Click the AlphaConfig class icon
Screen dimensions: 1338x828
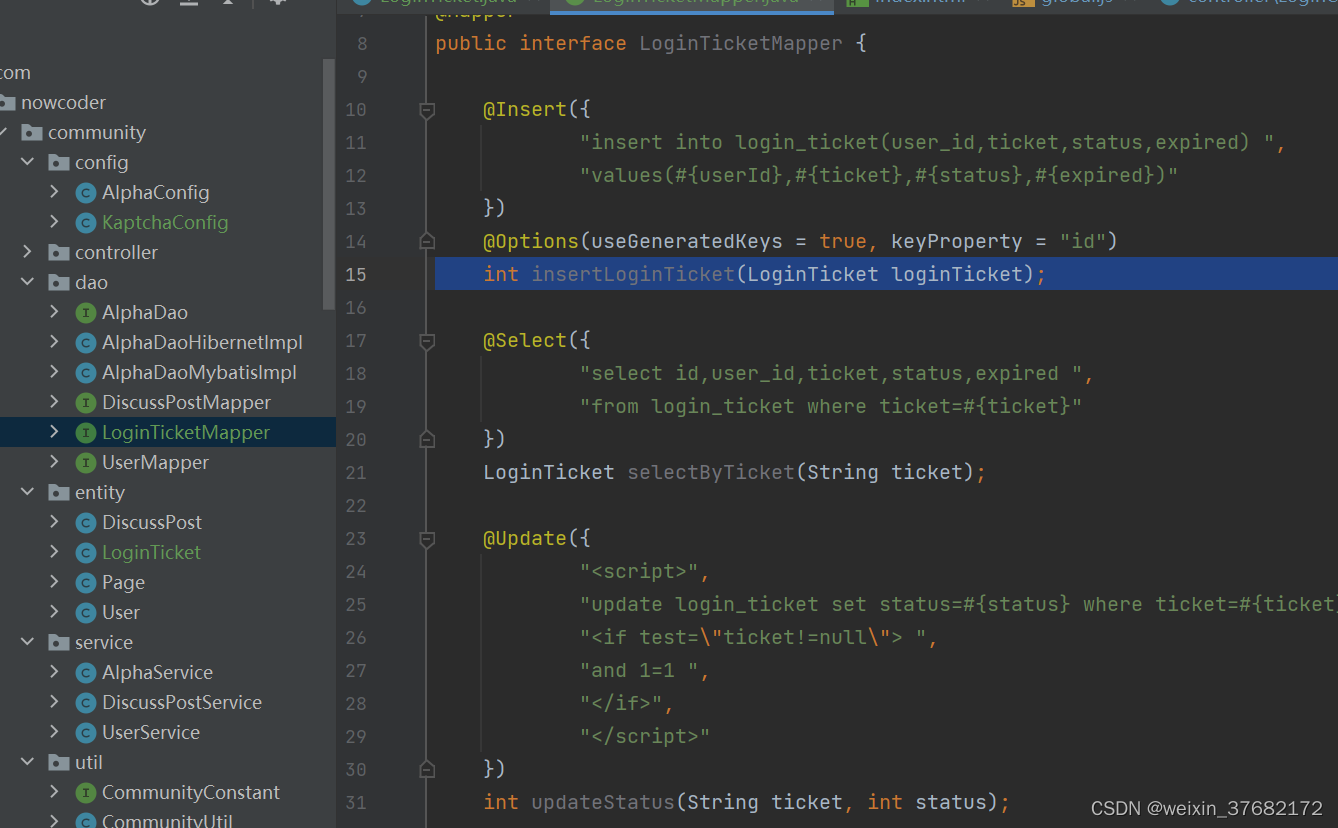pos(85,192)
